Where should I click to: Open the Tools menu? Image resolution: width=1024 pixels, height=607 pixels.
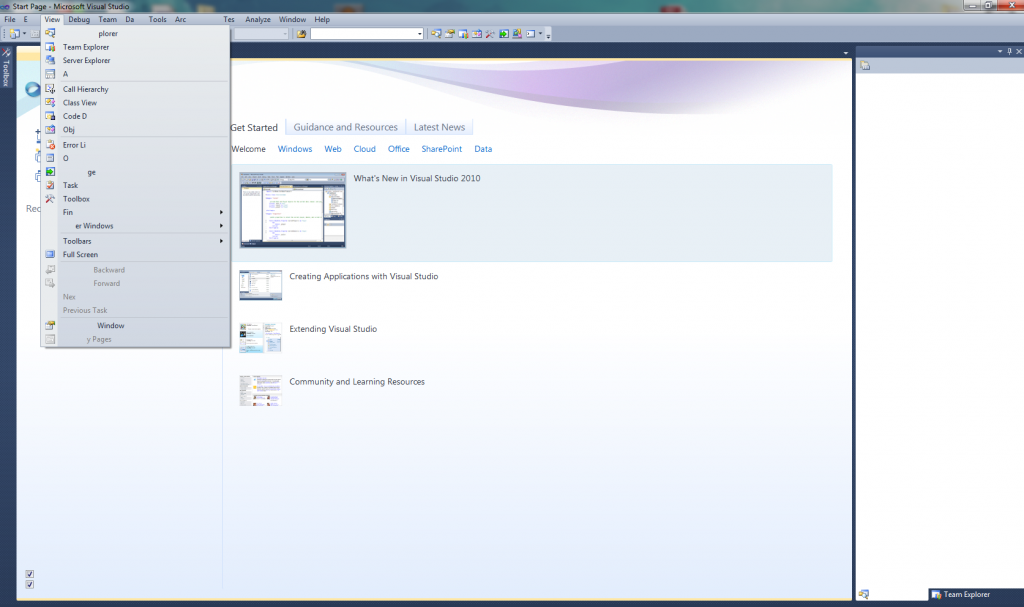pos(157,20)
